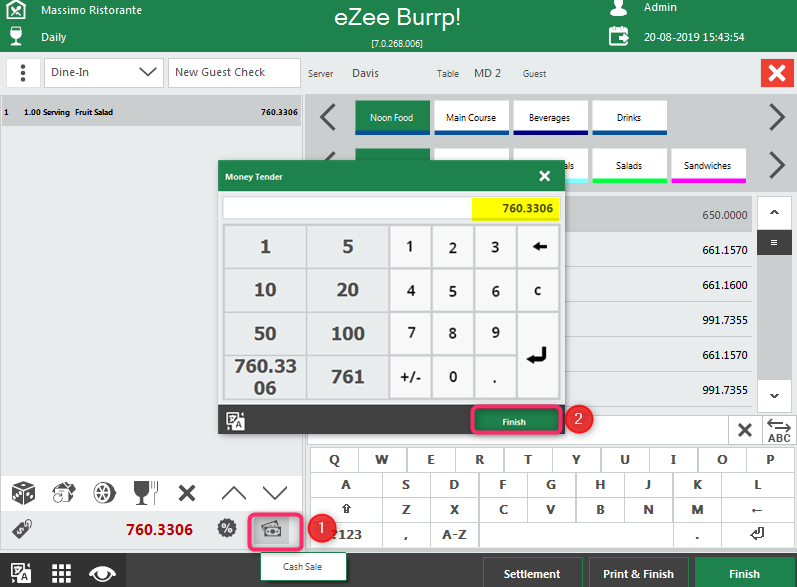
Task: Tender quick amount 50
Action: pyautogui.click(x=265, y=333)
